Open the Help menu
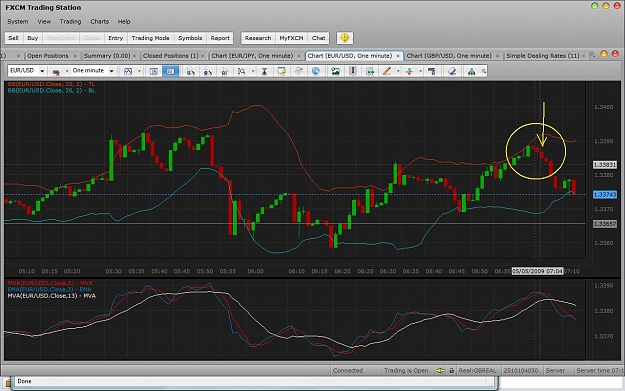This screenshot has height=391, width=625. pyautogui.click(x=124, y=22)
